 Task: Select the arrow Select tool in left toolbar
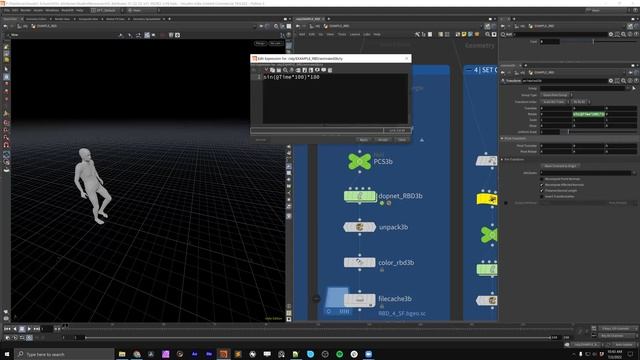[6, 69]
